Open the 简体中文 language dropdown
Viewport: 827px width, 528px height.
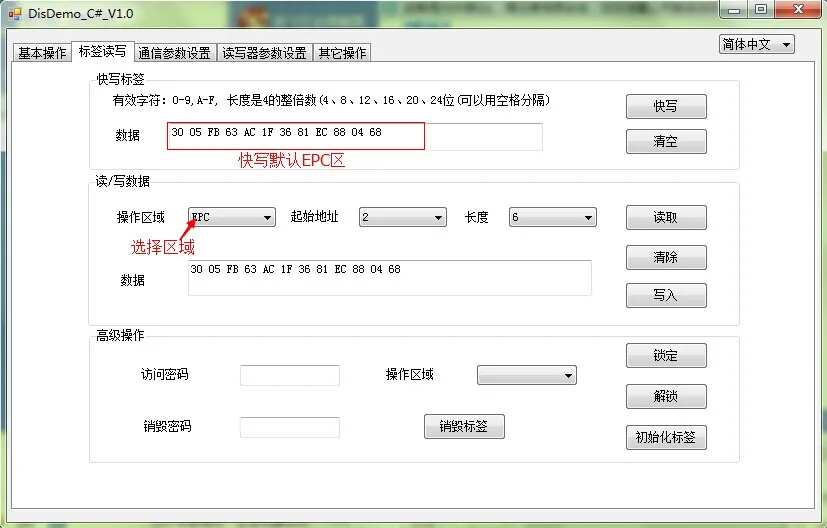756,44
